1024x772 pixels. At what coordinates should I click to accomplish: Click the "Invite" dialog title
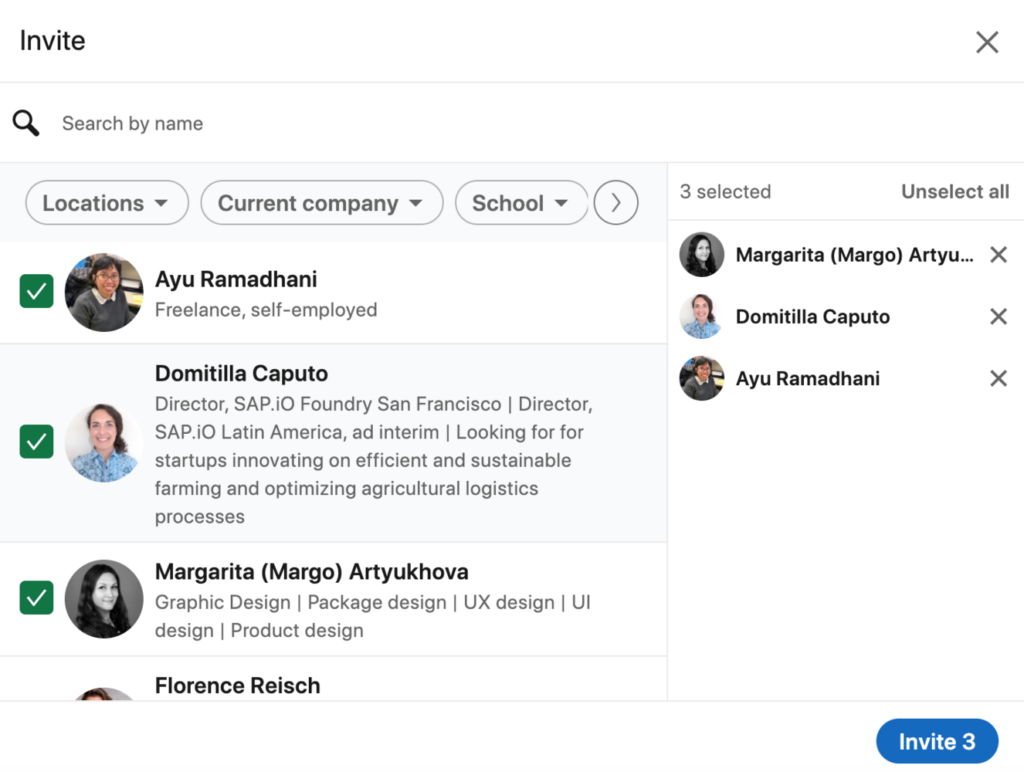pos(52,40)
